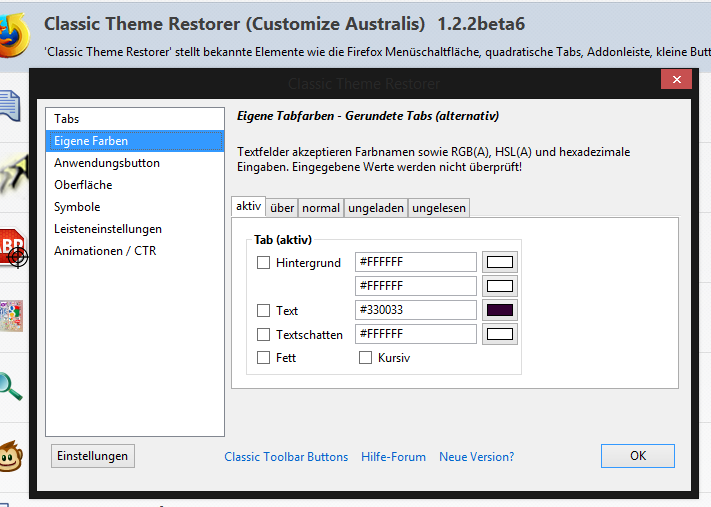
Task: Follow the Classic Toolbar Buttons link
Action: click(286, 457)
